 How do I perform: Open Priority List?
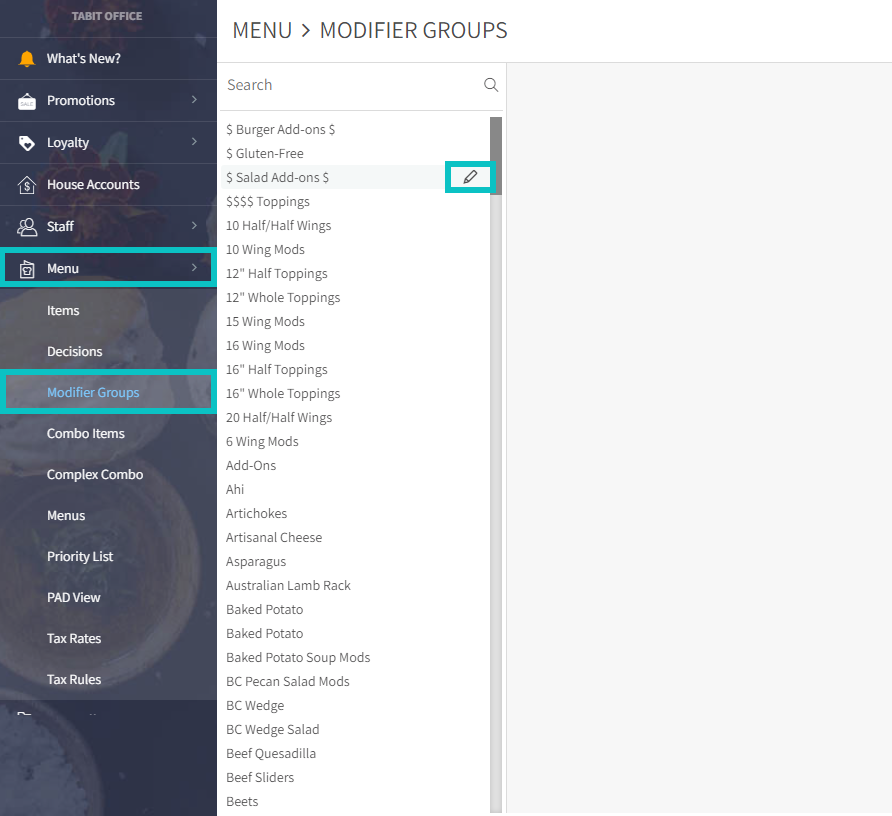click(x=80, y=557)
